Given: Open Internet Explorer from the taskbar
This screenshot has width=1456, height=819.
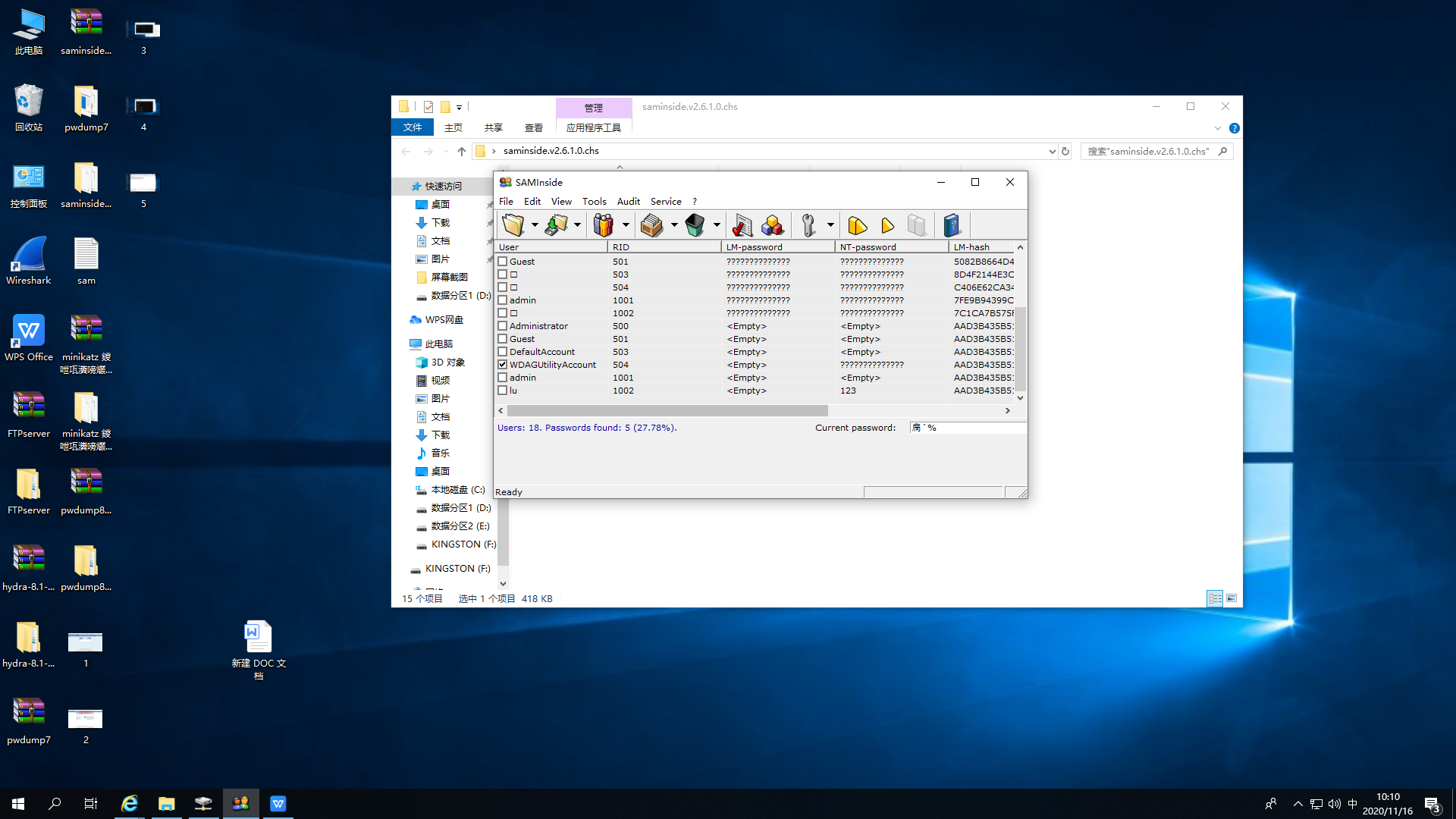Looking at the screenshot, I should point(130,804).
